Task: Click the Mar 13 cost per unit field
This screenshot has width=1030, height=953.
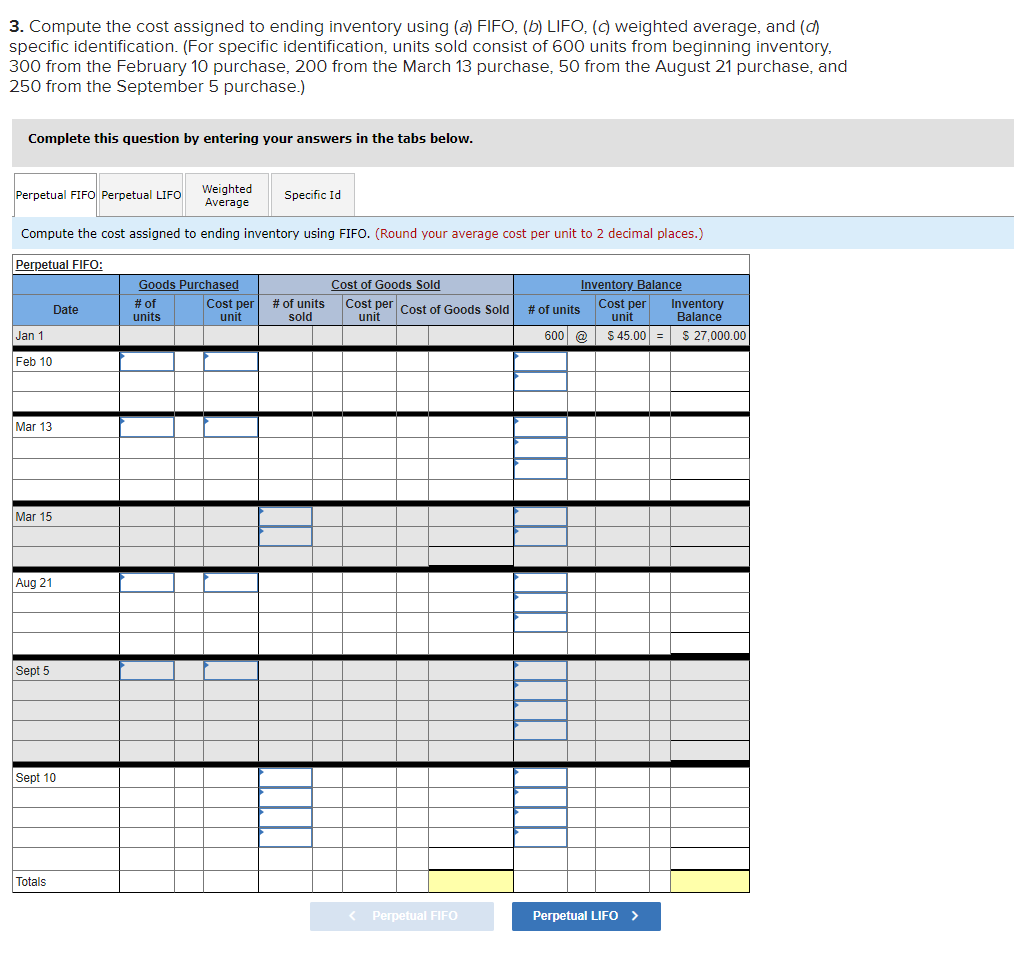Action: click(x=231, y=426)
